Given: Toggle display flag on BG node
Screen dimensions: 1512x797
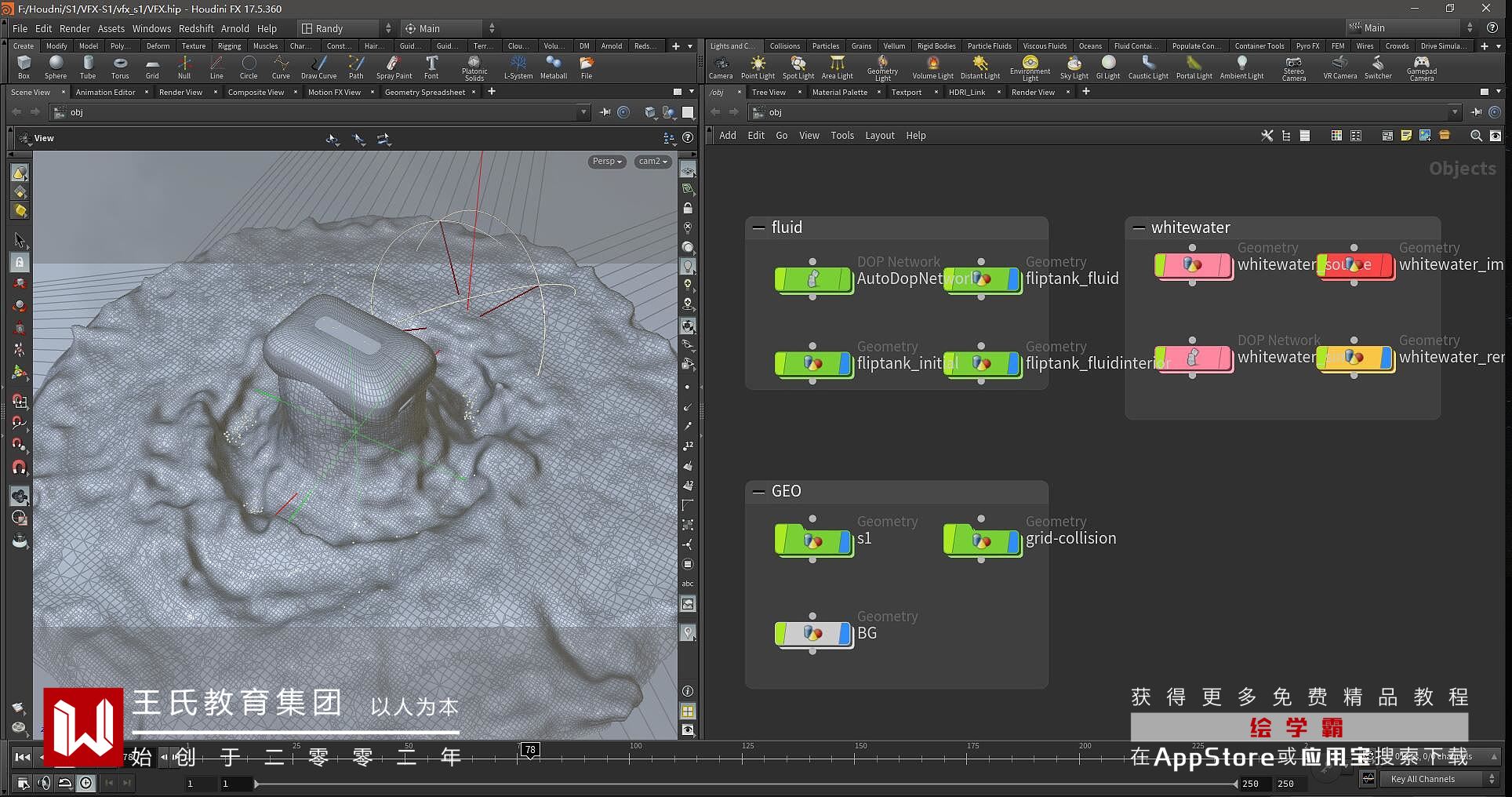Looking at the screenshot, I should click(x=845, y=633).
